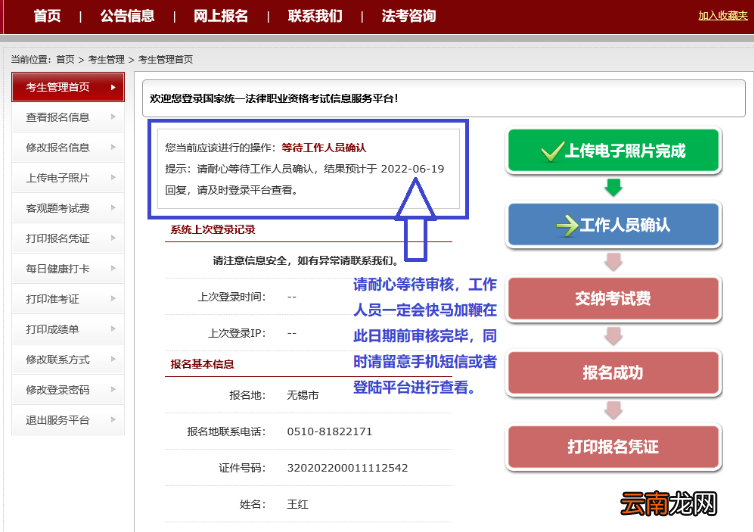Click arrow beside sidebar 打印报名凭证

[x=113, y=238]
